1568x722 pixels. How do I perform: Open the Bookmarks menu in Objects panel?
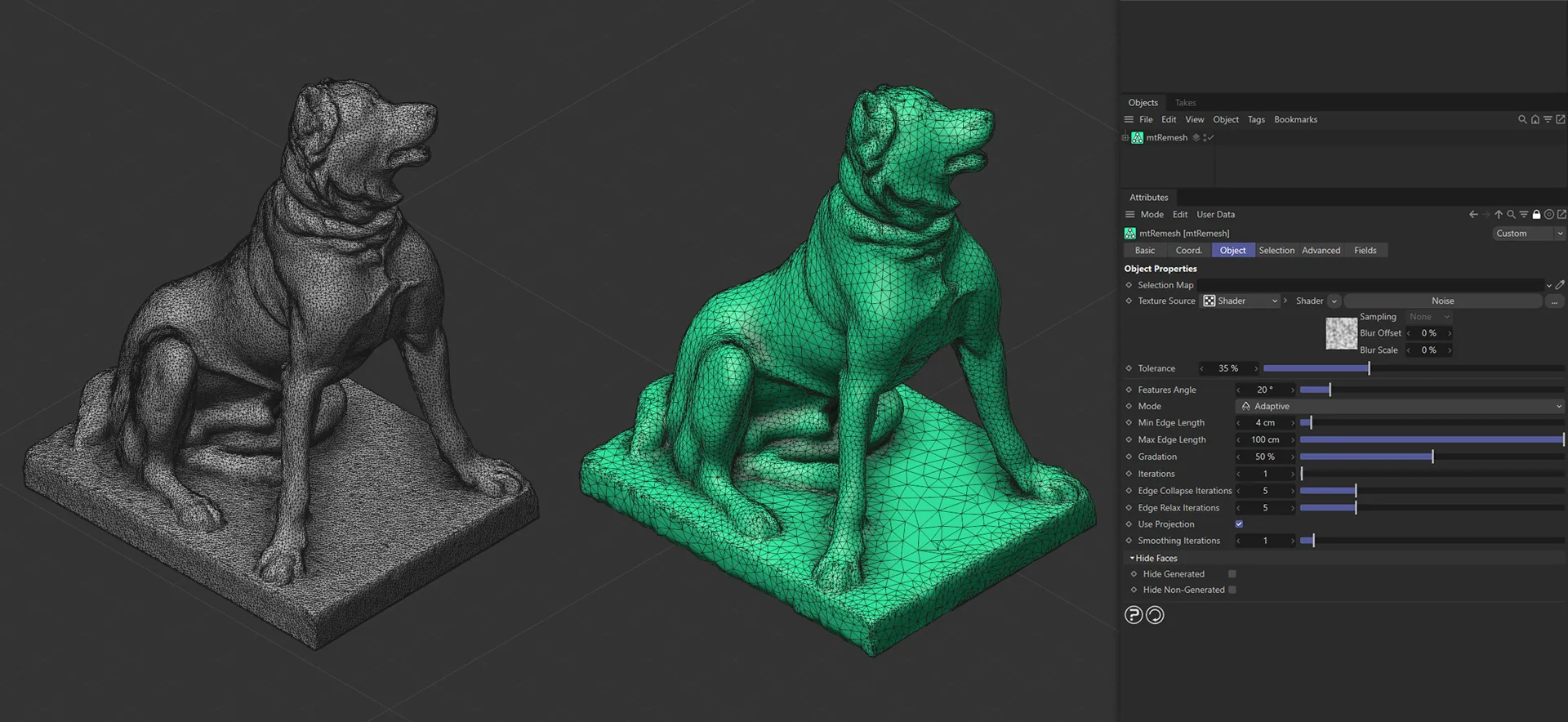(x=1295, y=119)
